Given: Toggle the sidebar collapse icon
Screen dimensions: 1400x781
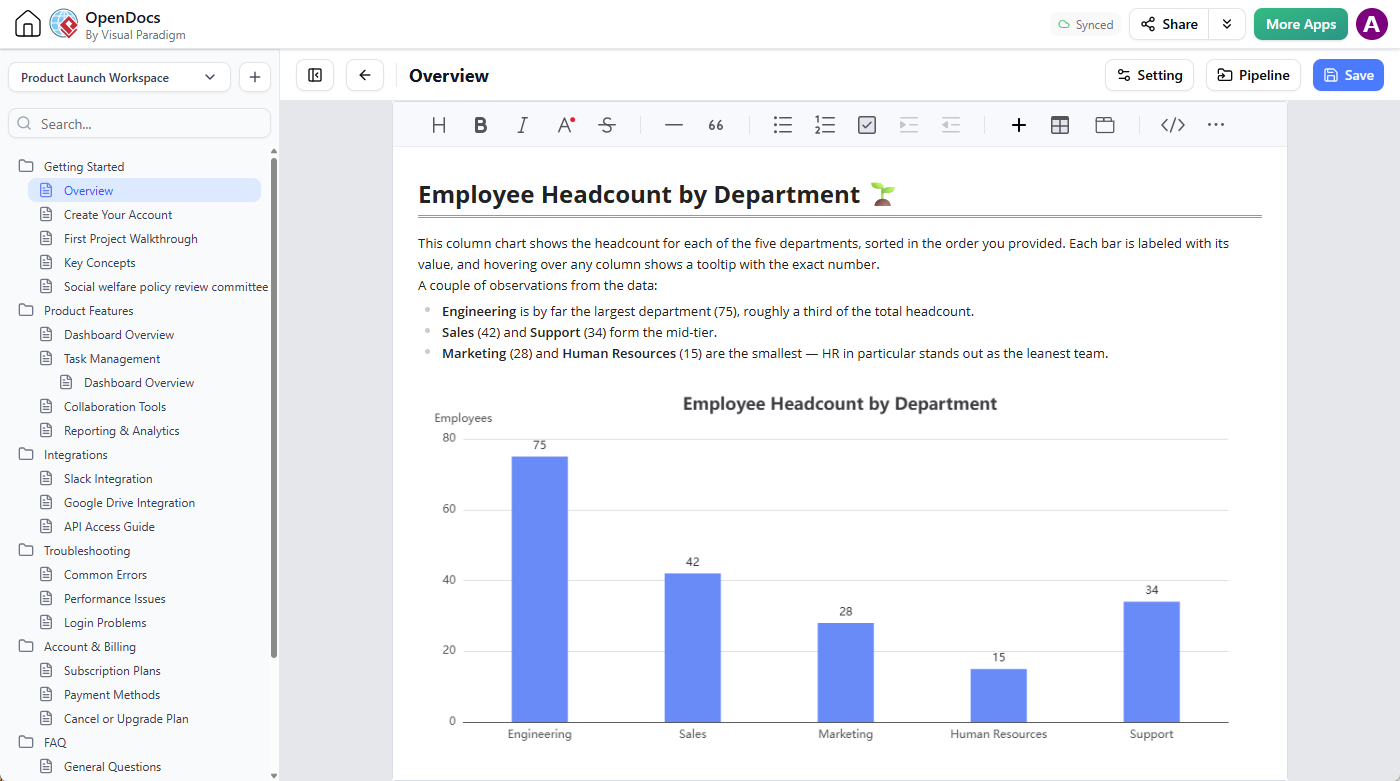Looking at the screenshot, I should click(315, 75).
